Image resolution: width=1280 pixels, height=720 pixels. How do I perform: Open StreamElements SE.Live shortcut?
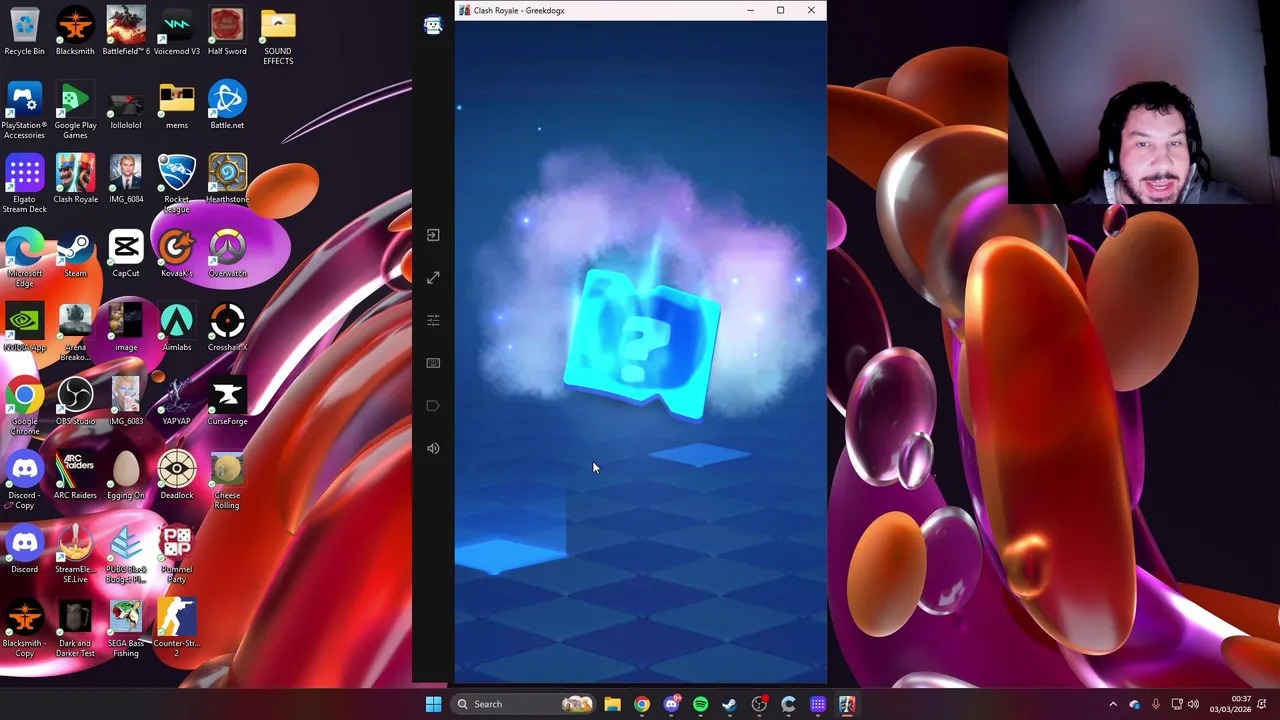tap(75, 556)
